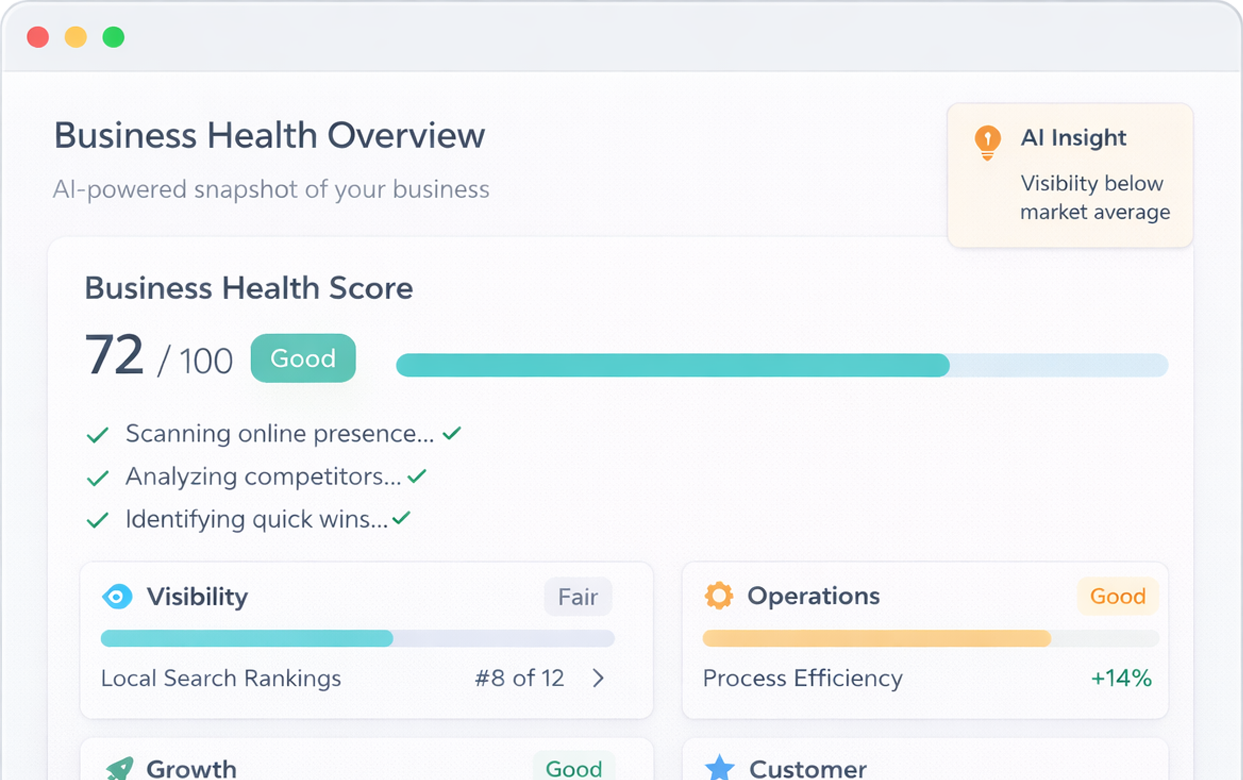Click the trailing checkmark after Scanning online presence
The height and width of the screenshot is (780, 1243).
(452, 433)
